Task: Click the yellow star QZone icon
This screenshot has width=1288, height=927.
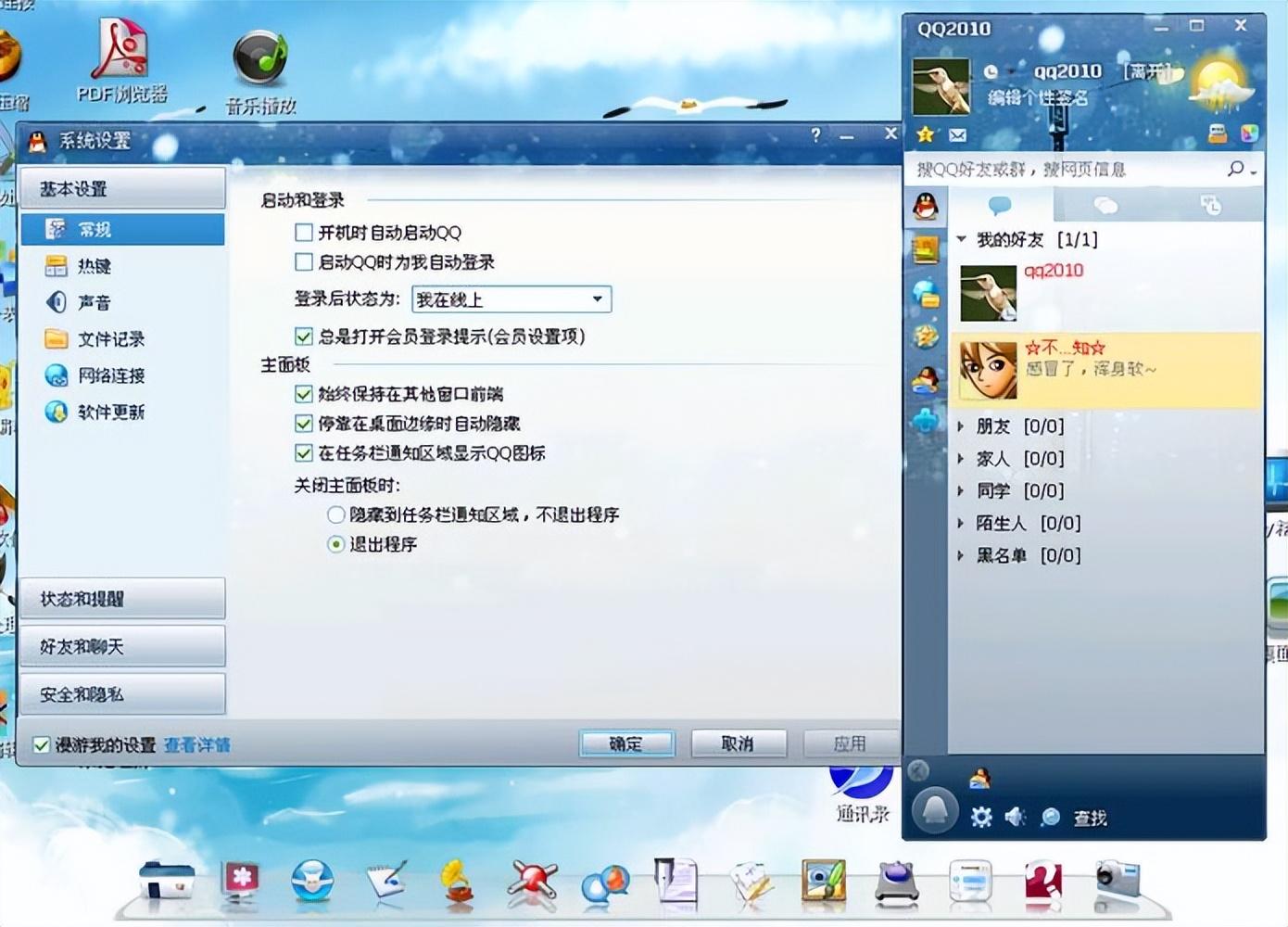Action: point(926,135)
